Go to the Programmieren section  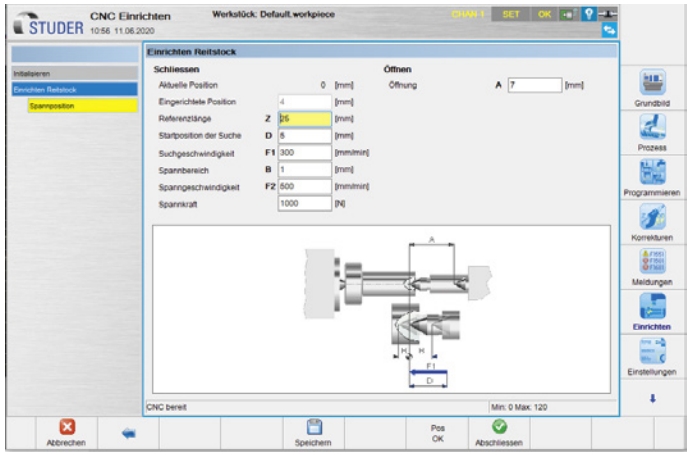pyautogui.click(x=652, y=177)
